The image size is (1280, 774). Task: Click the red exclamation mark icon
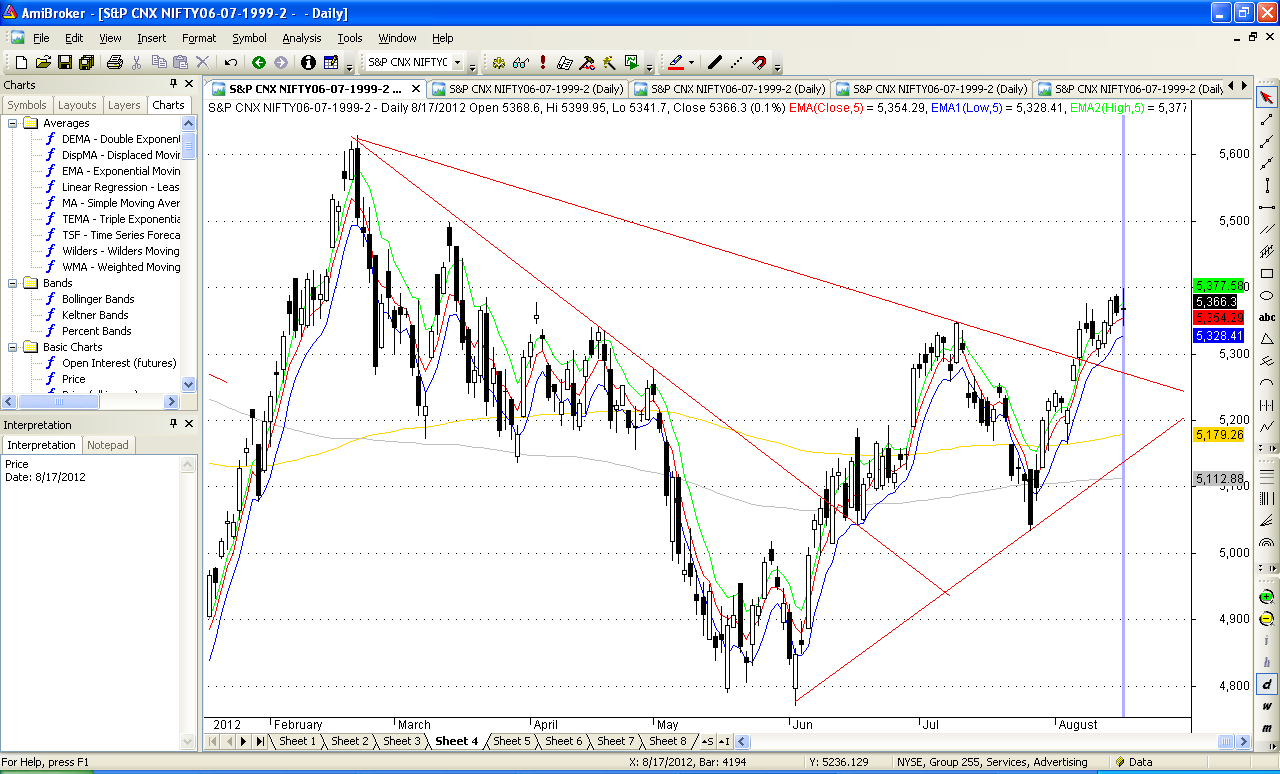click(x=543, y=62)
